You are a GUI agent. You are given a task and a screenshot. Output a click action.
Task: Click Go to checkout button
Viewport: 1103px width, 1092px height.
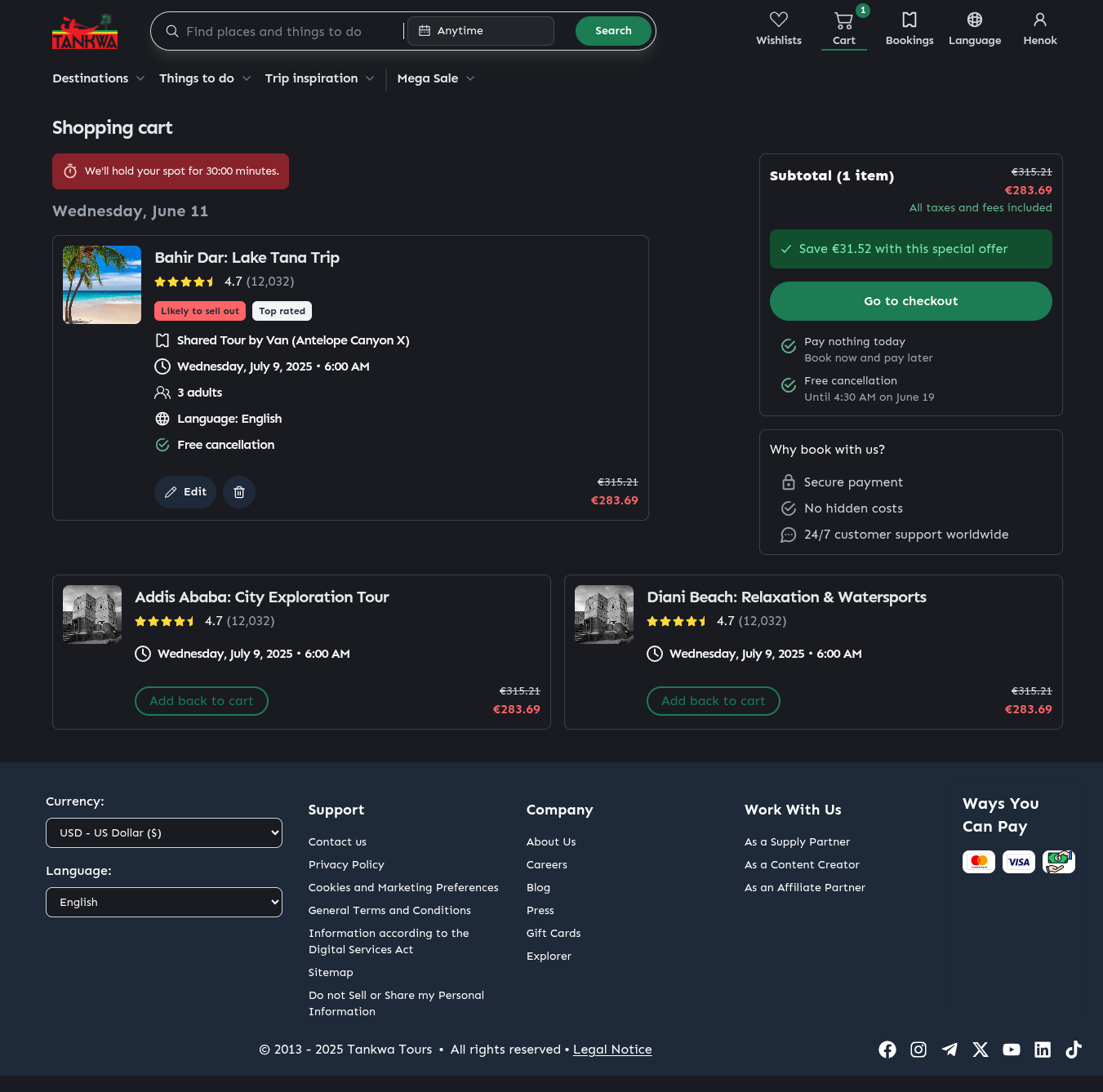pyautogui.click(x=910, y=301)
